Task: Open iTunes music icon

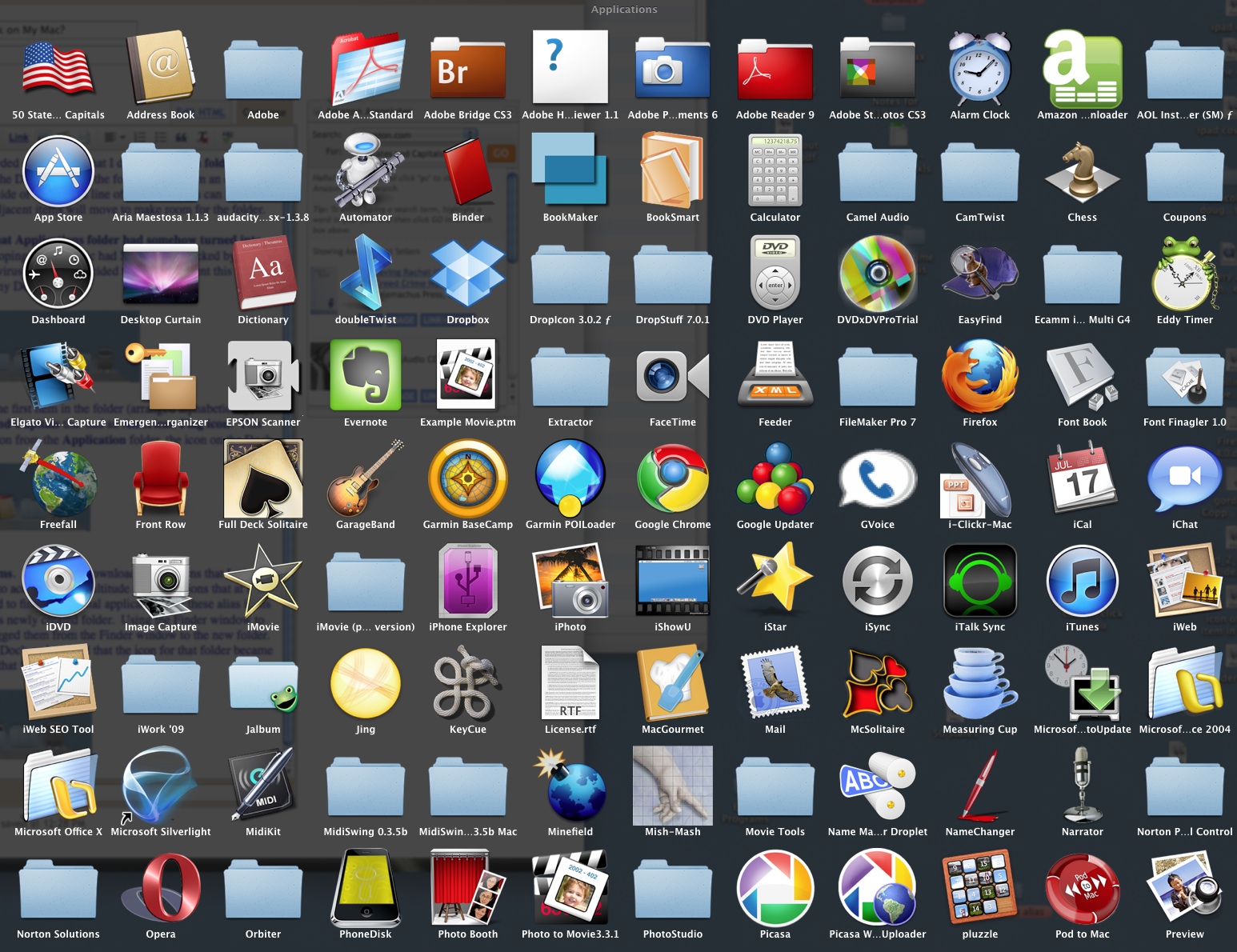Action: point(1083,580)
